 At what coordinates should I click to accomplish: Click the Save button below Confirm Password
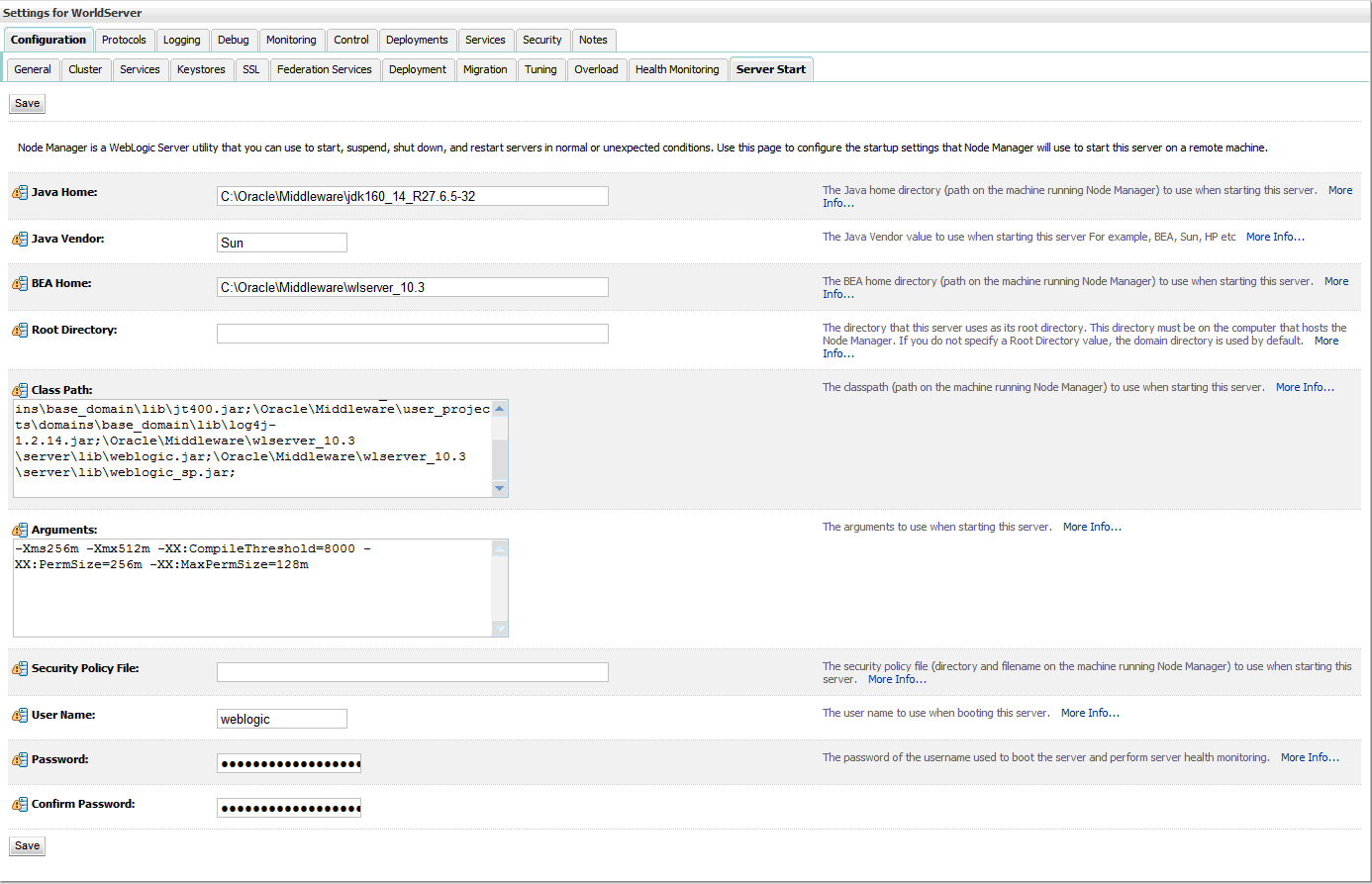pyautogui.click(x=28, y=845)
